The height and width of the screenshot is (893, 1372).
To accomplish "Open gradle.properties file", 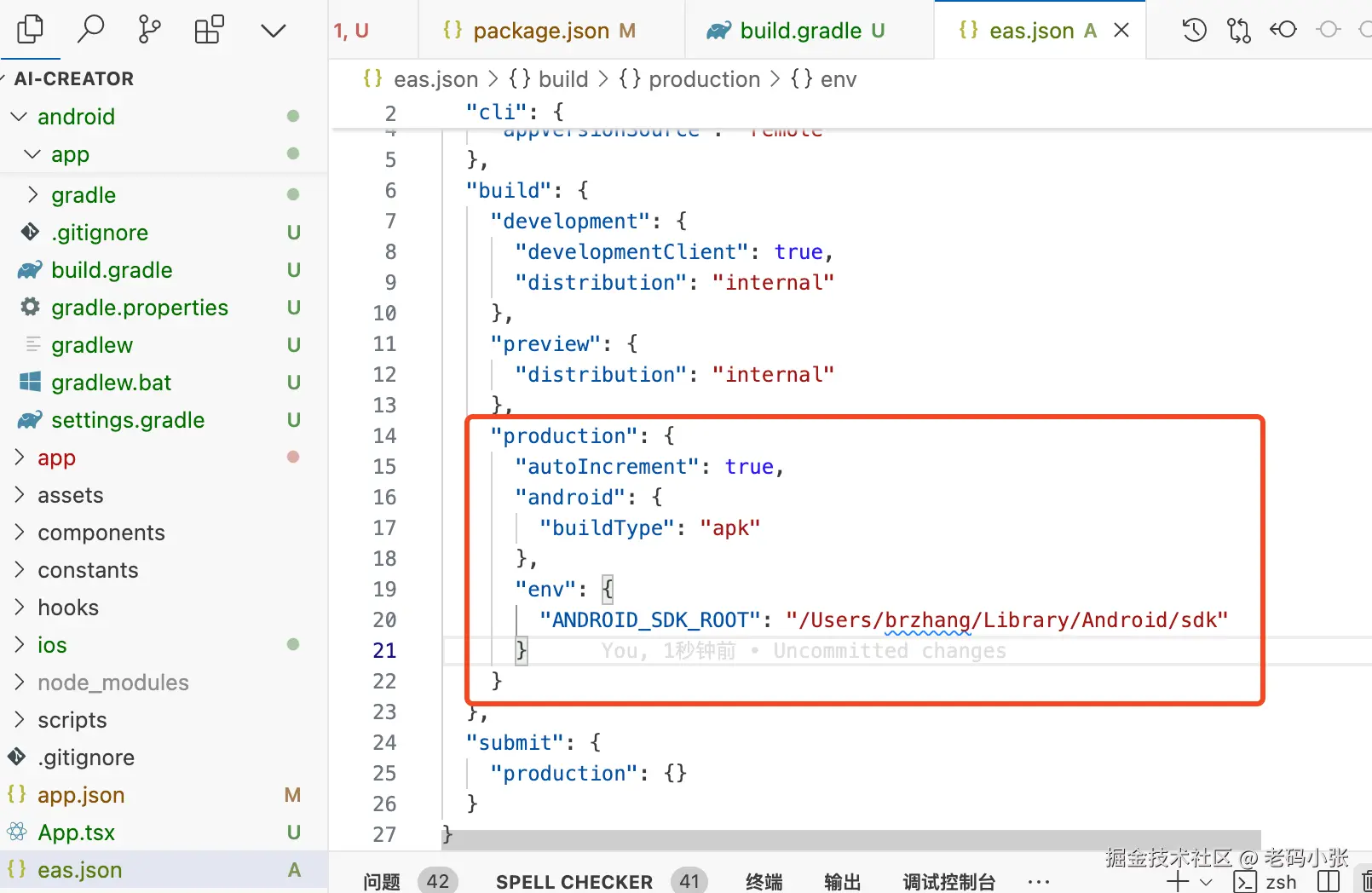I will coord(164,308).
